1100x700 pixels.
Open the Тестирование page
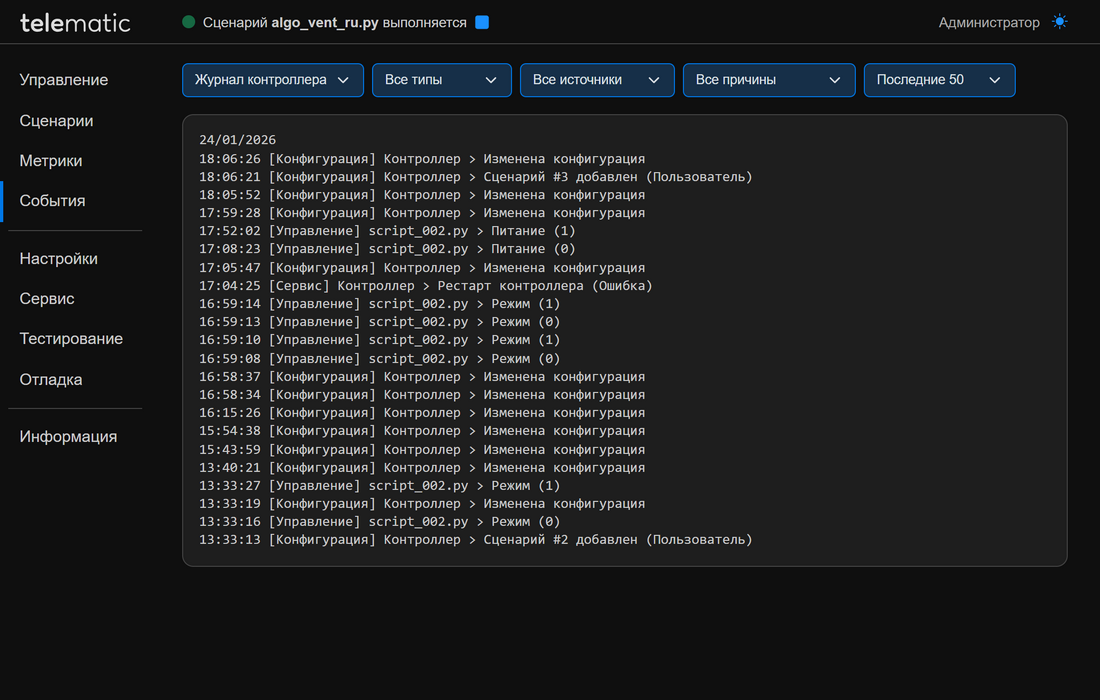click(71, 339)
